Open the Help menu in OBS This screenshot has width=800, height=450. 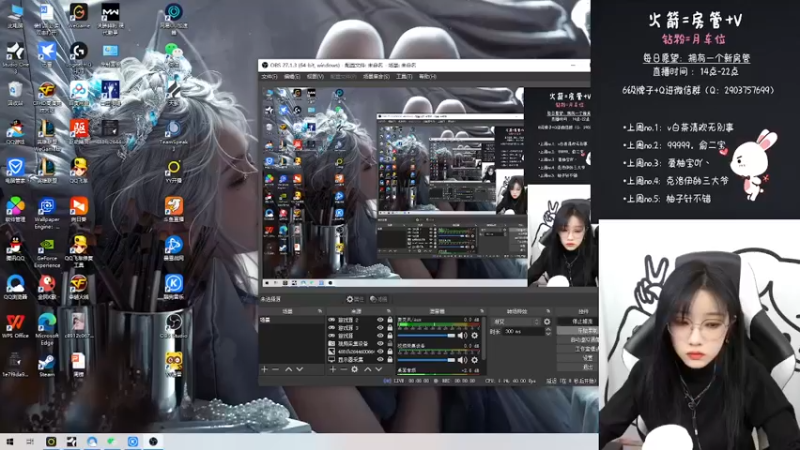point(428,77)
